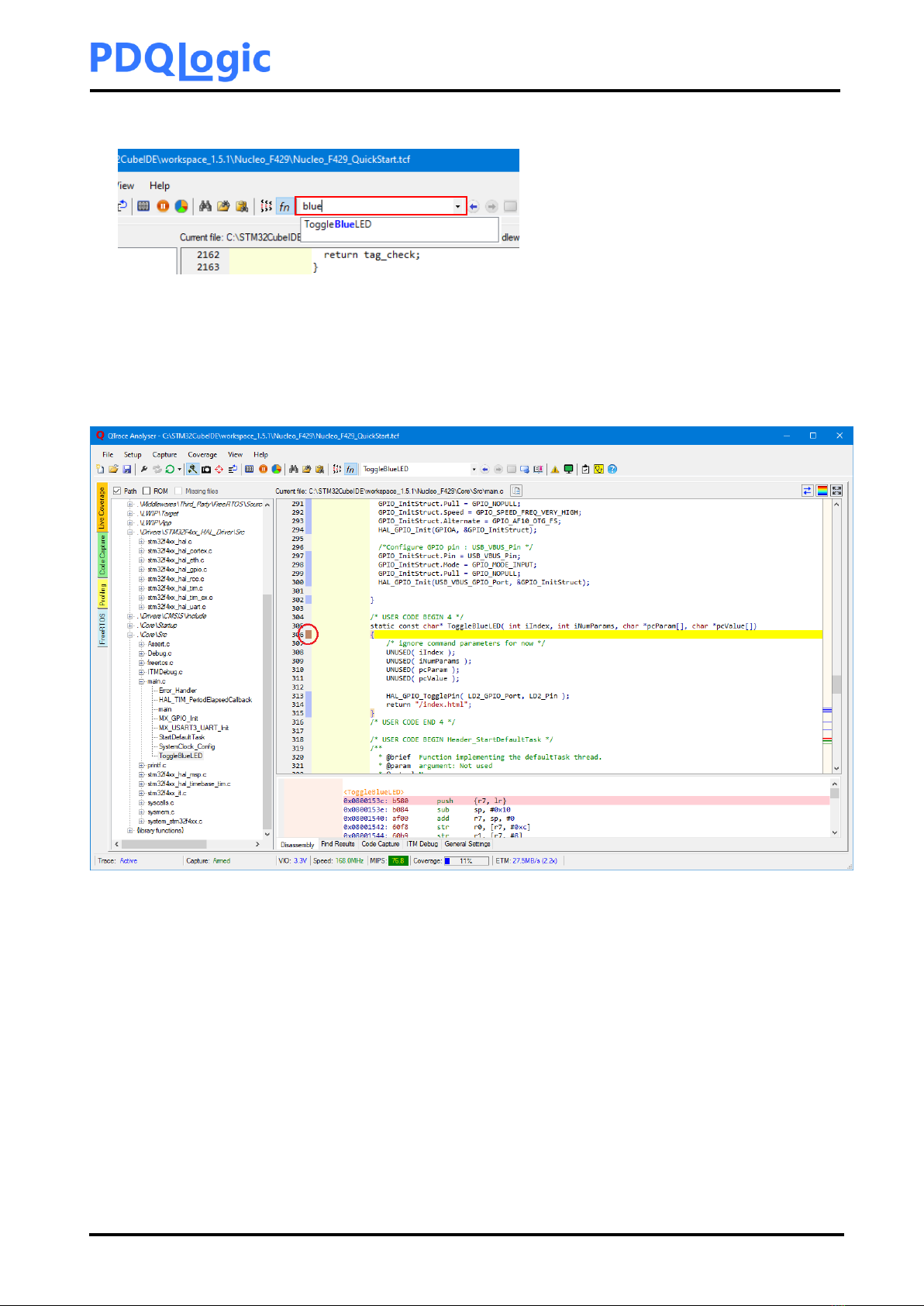
Task: Collapse the main.c tree node
Action: [x=142, y=681]
